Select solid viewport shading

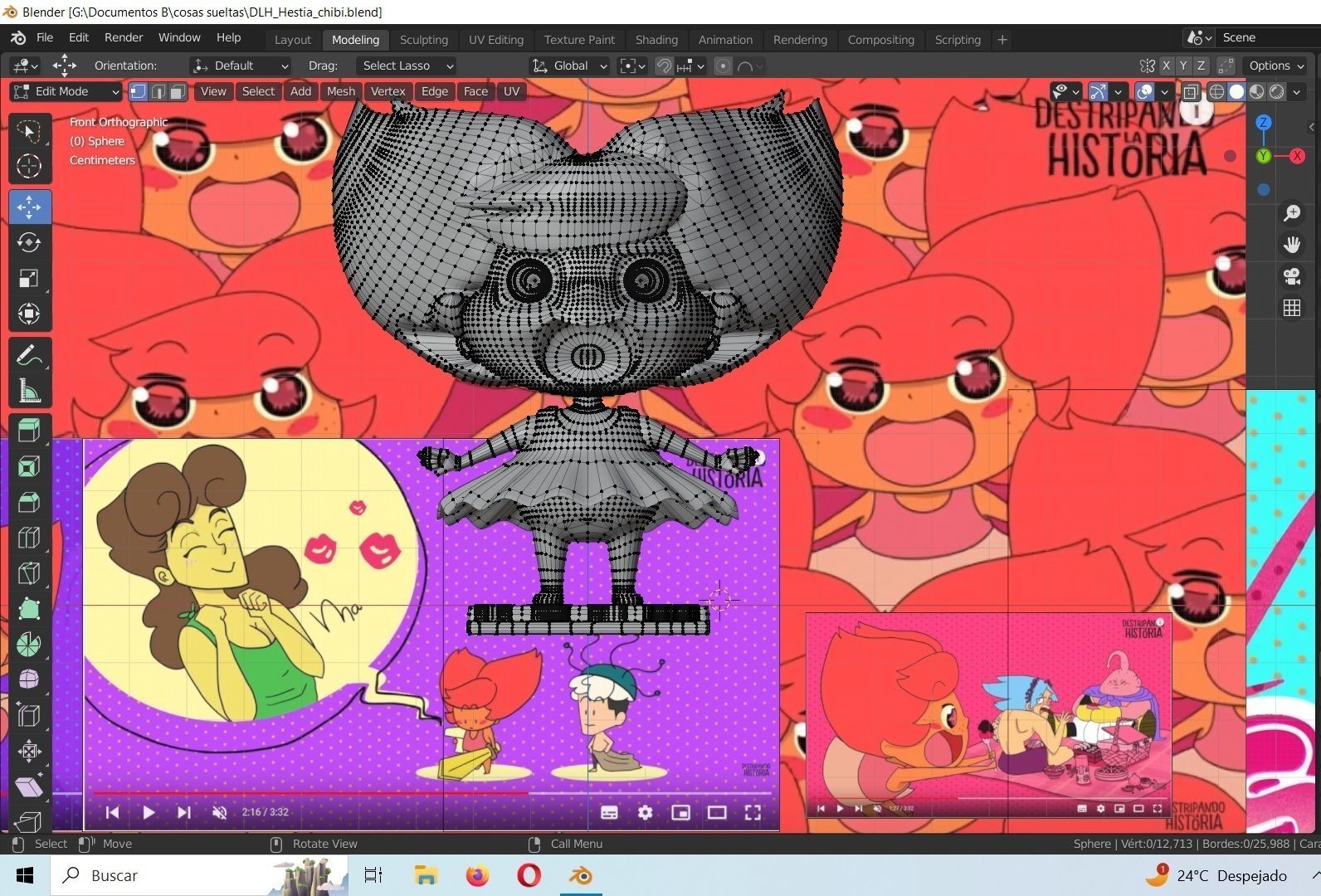pos(1236,91)
